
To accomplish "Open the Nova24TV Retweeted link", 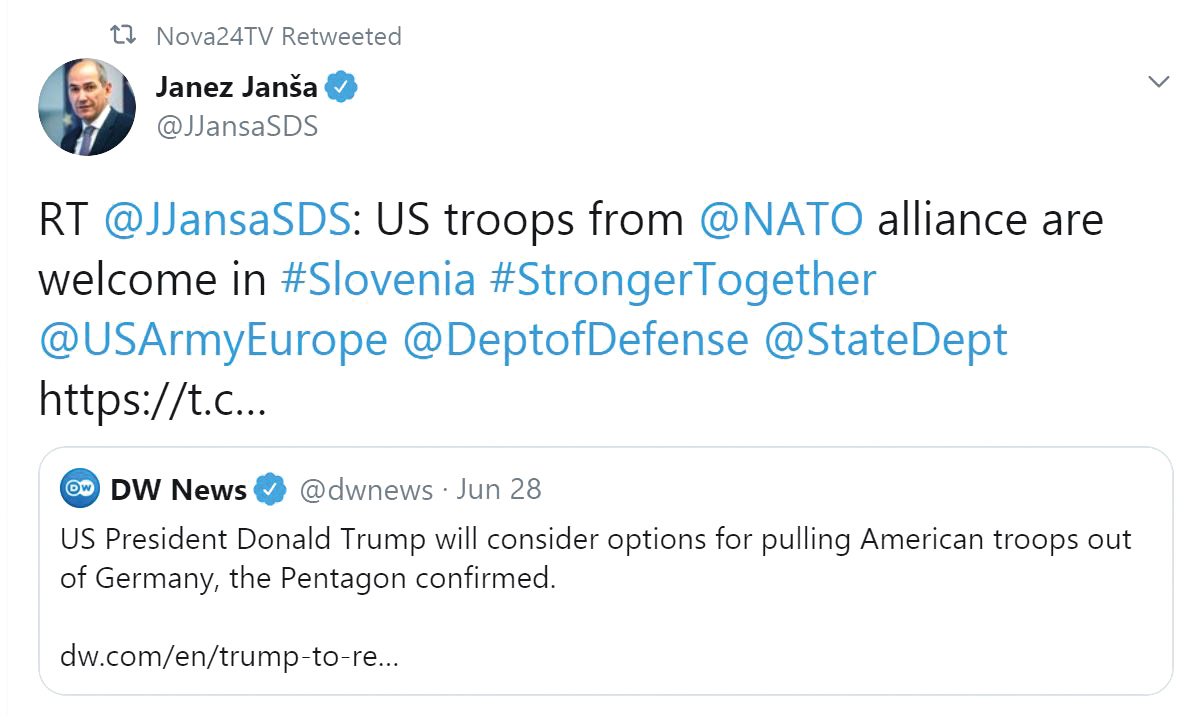I will (278, 37).
